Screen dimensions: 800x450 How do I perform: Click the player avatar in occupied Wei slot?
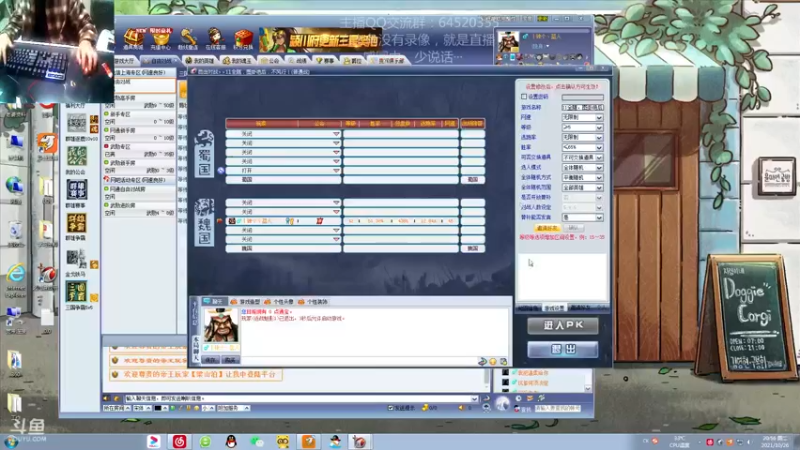point(232,221)
